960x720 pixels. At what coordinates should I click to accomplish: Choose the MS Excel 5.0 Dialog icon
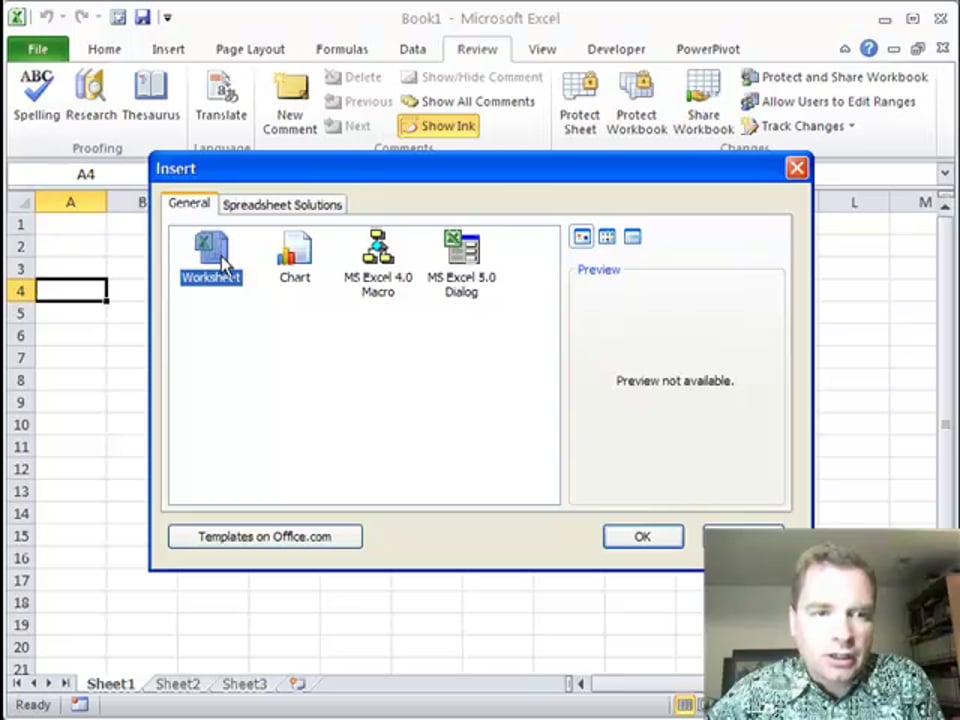point(461,264)
